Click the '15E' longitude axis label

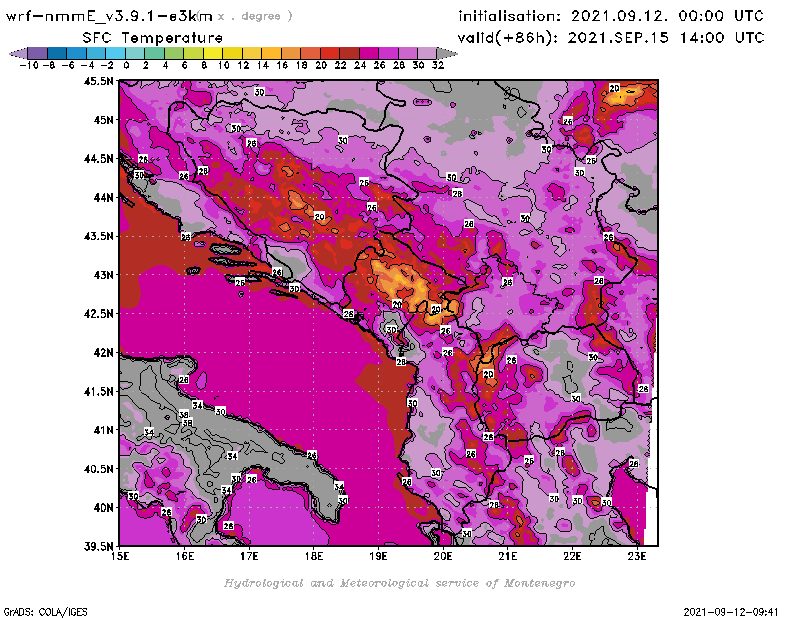120,556
